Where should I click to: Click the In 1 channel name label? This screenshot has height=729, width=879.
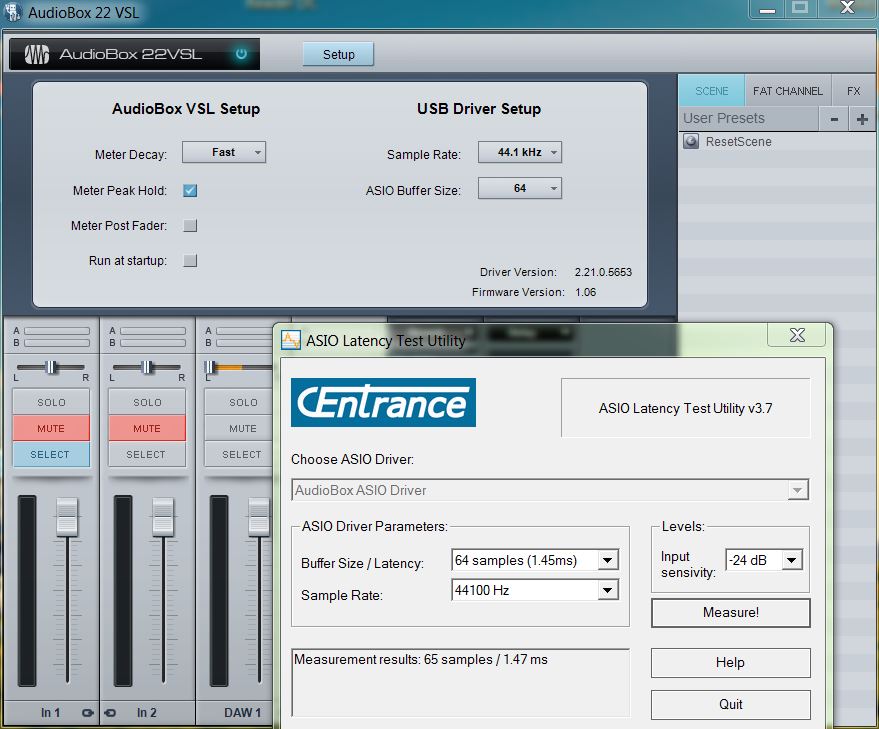(x=50, y=713)
